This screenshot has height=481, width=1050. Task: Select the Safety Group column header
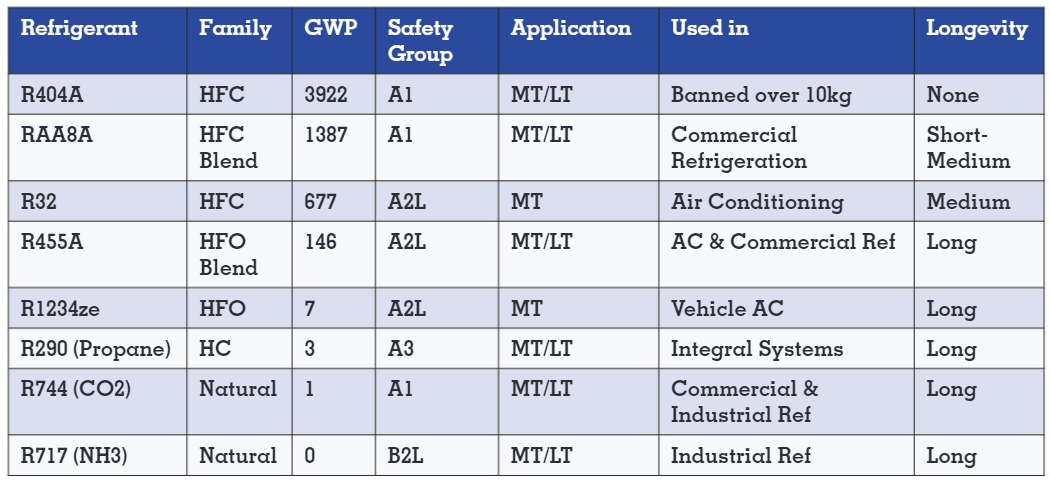(x=420, y=41)
